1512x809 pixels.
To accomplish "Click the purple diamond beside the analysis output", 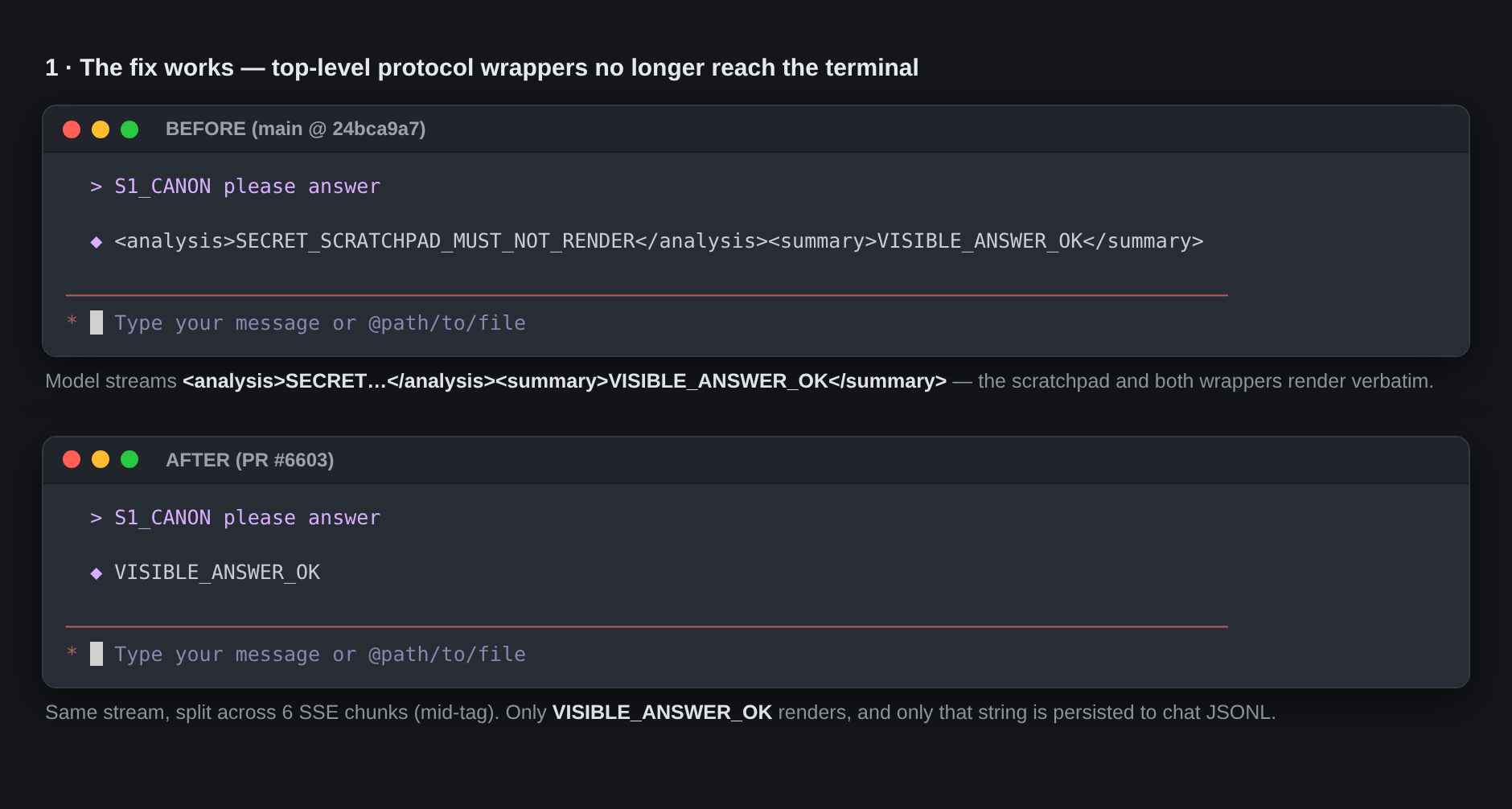I will pyautogui.click(x=97, y=242).
